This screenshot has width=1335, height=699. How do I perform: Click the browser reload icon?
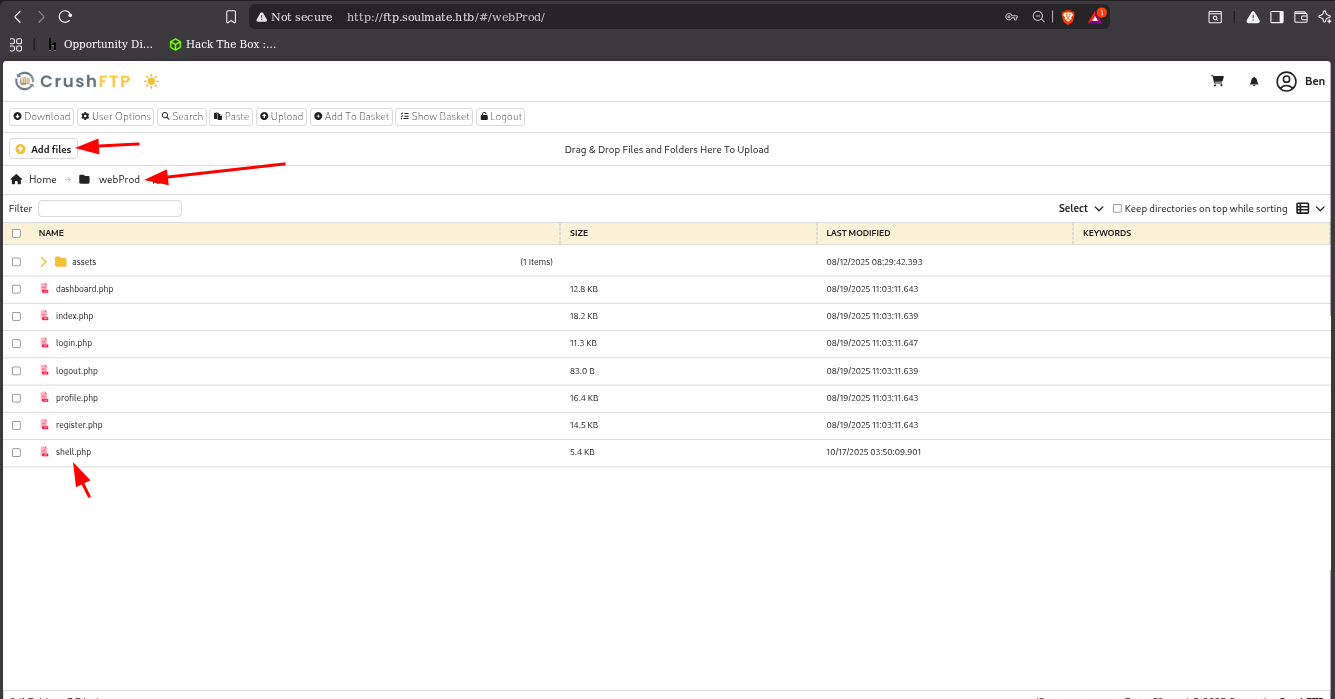coord(65,17)
